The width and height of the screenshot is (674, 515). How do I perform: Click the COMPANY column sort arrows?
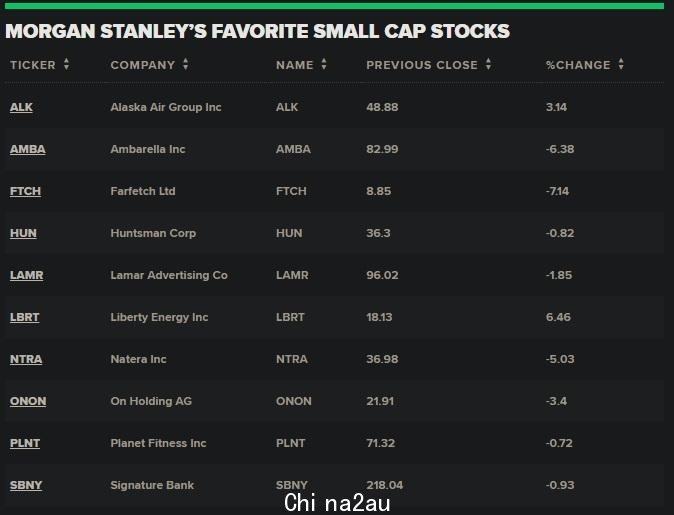pyautogui.click(x=185, y=64)
